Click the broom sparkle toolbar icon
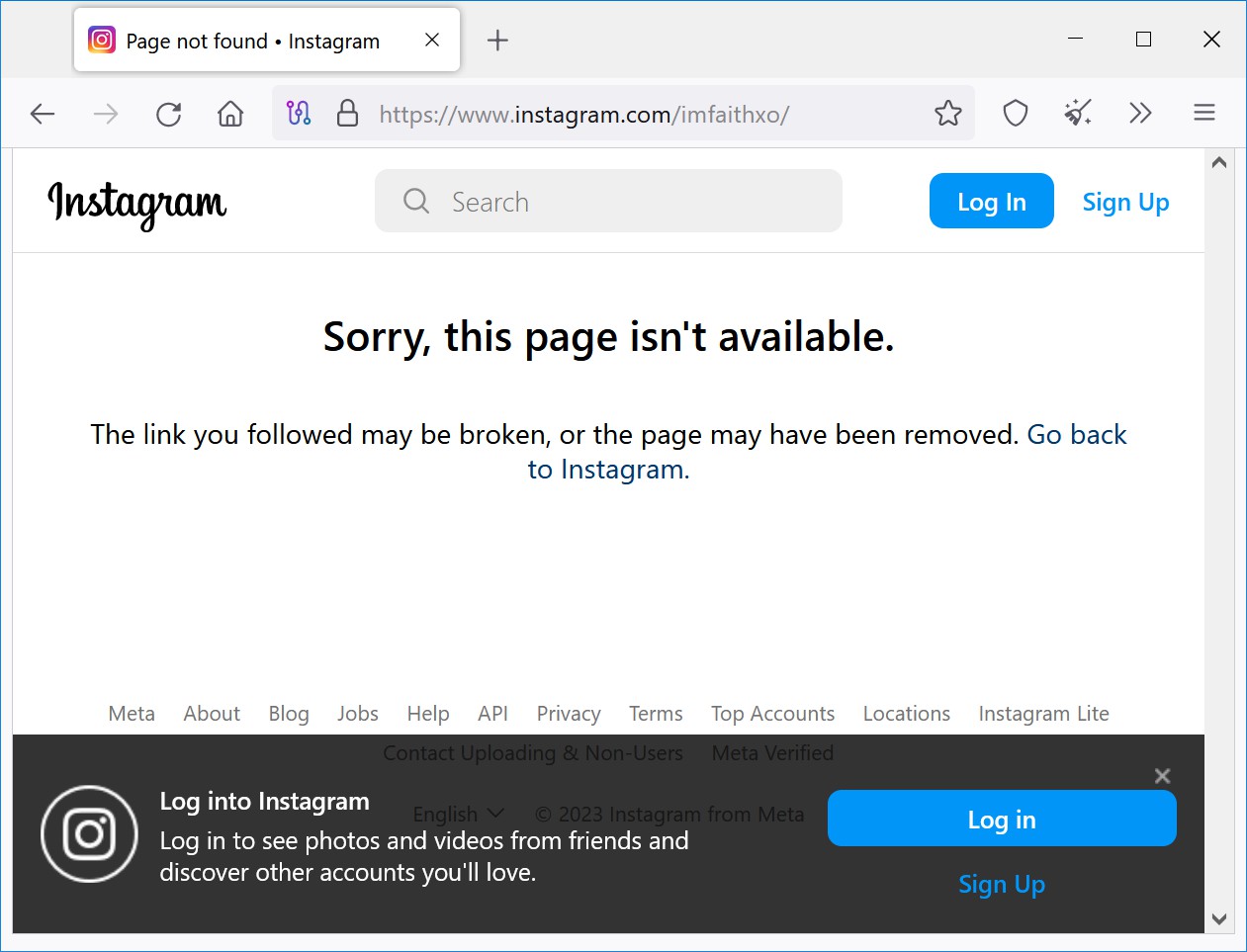1247x952 pixels. click(1078, 113)
